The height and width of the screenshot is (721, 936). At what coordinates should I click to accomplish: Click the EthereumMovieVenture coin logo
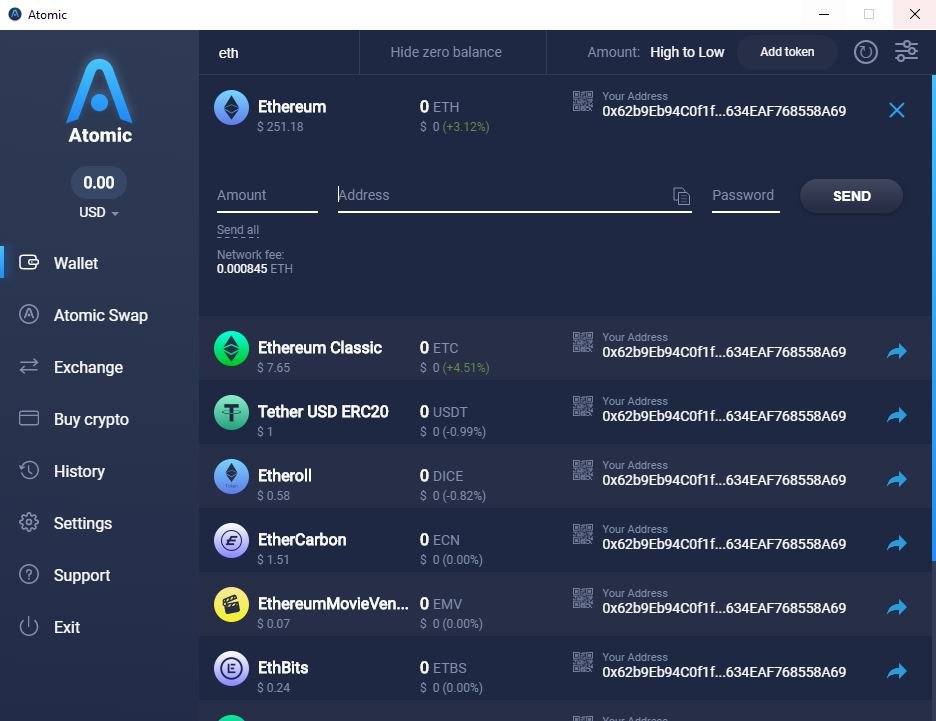[x=231, y=605]
